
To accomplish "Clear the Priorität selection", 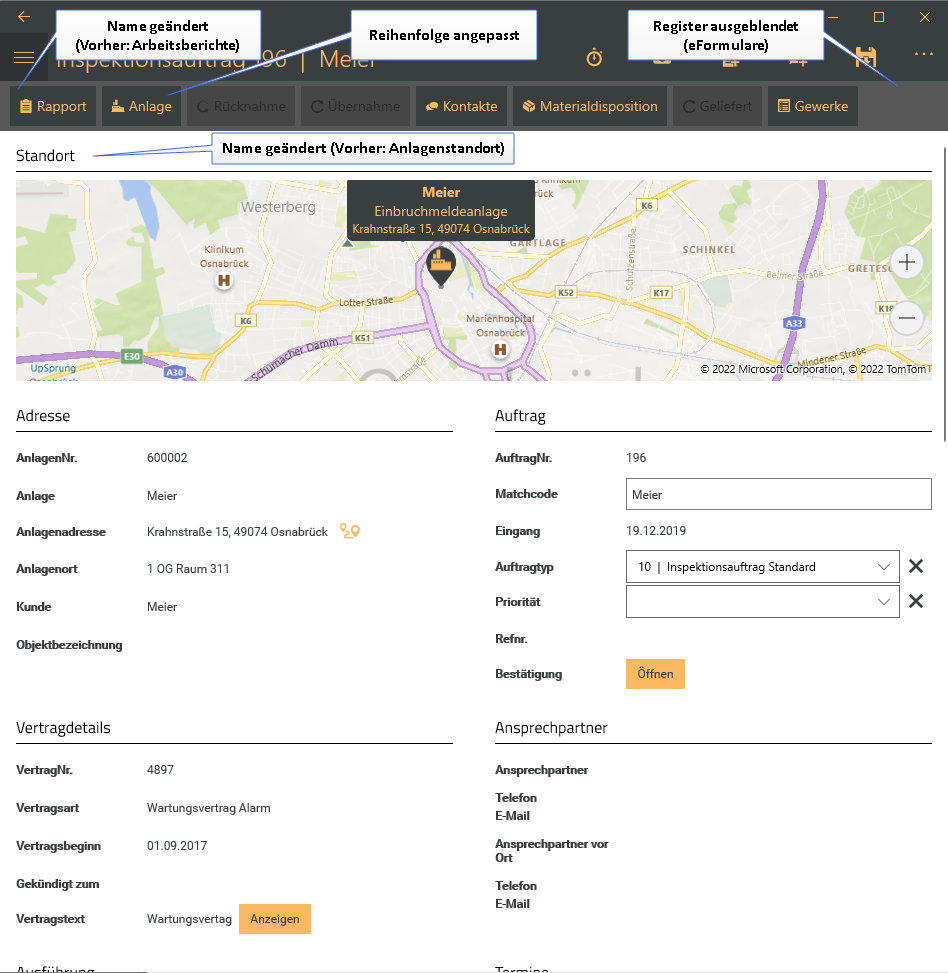I will pos(915,602).
